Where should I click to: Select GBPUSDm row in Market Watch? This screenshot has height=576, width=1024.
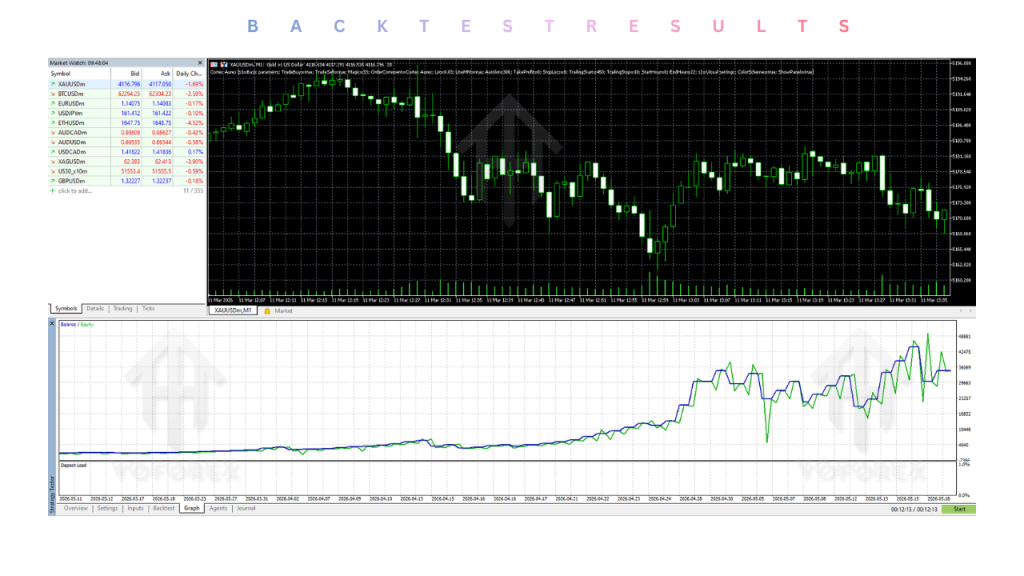[126, 181]
